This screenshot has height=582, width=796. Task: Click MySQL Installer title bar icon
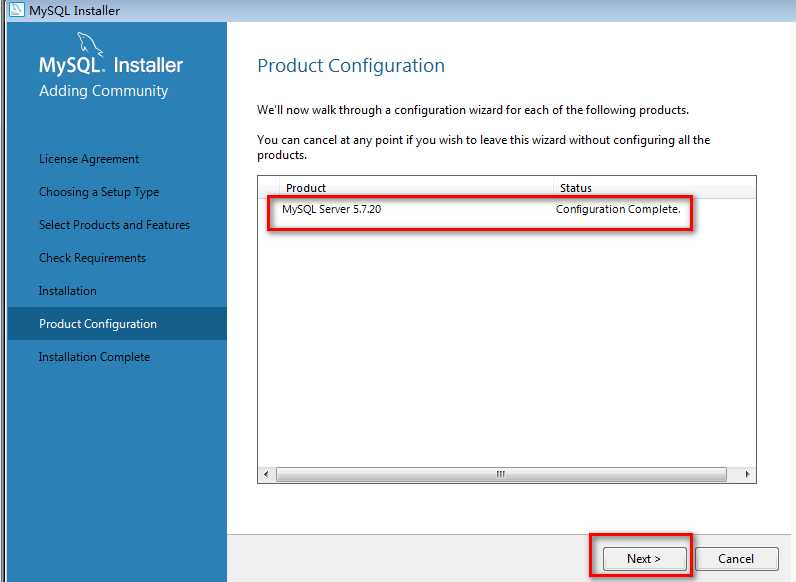point(16,10)
